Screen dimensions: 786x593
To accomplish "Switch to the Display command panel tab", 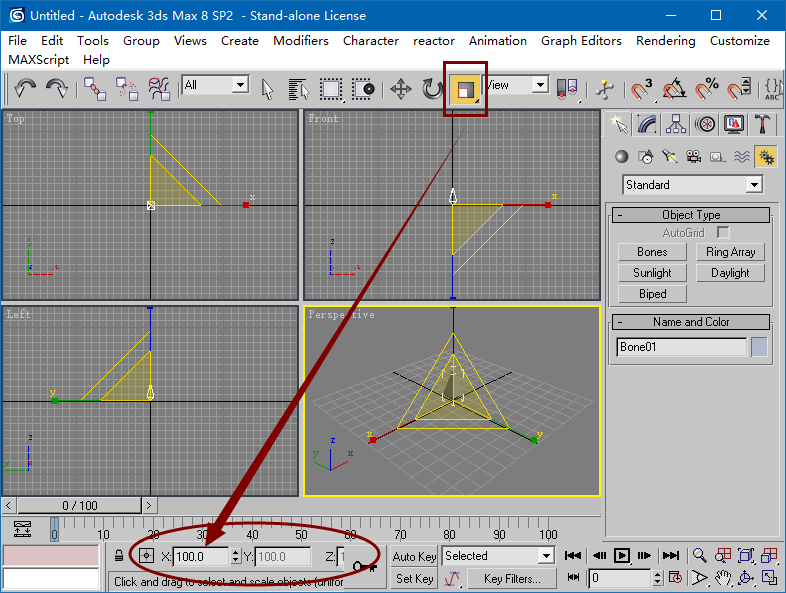I will click(734, 124).
